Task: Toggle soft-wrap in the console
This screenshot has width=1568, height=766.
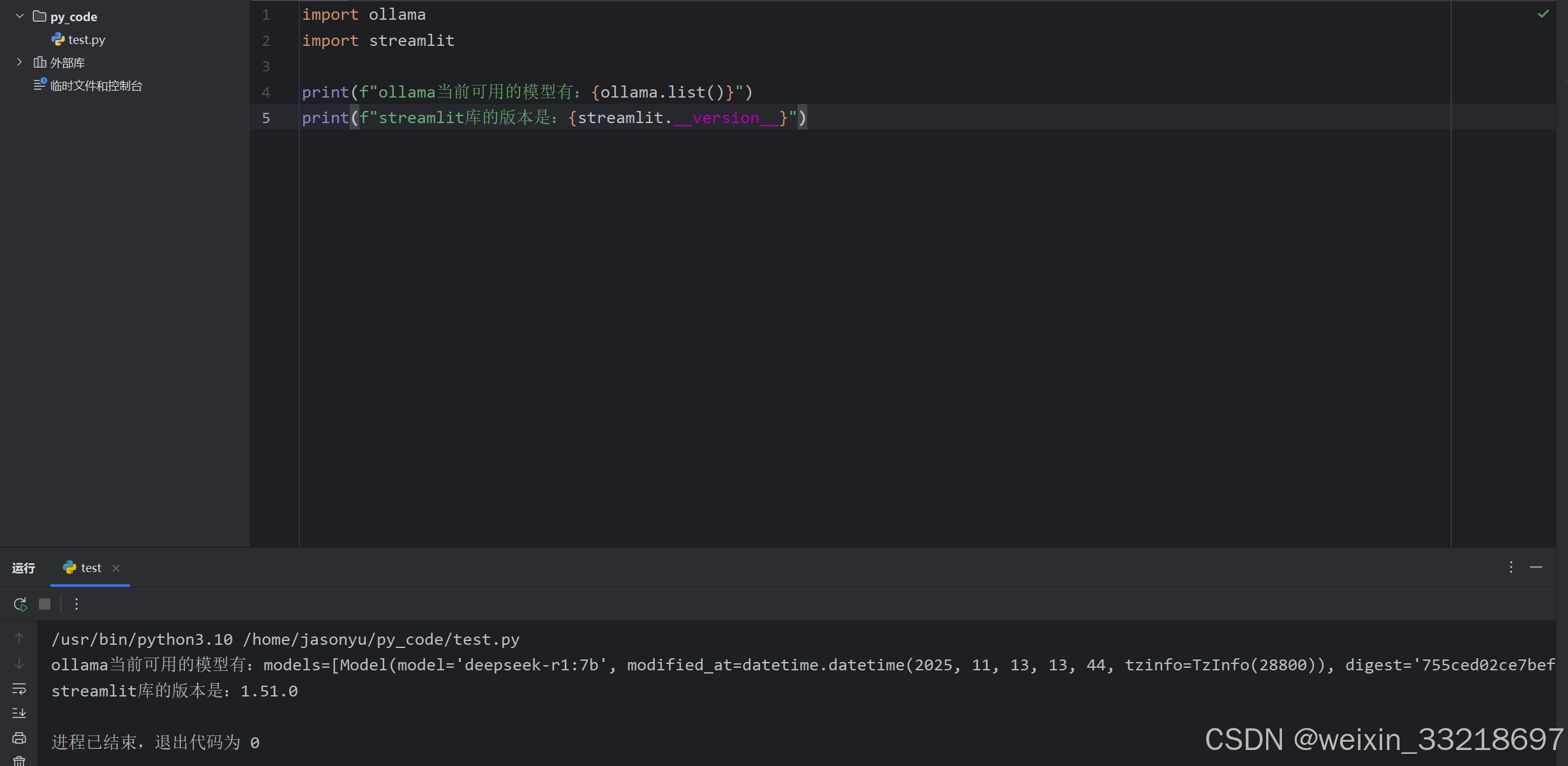Action: point(19,689)
